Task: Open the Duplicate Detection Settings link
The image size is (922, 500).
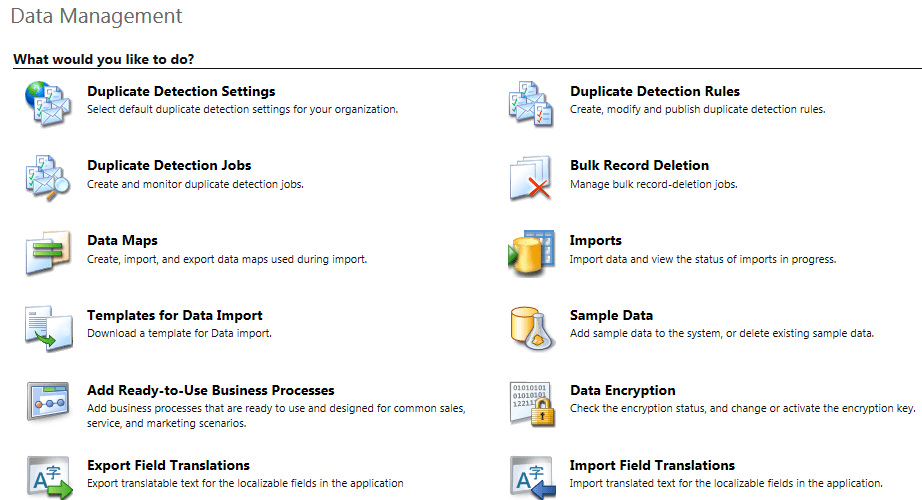Action: pos(181,91)
